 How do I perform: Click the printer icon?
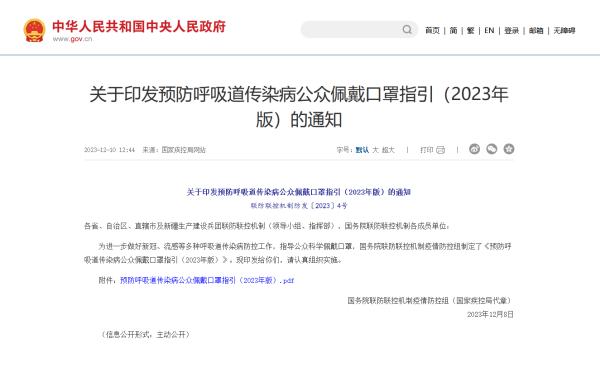point(440,150)
